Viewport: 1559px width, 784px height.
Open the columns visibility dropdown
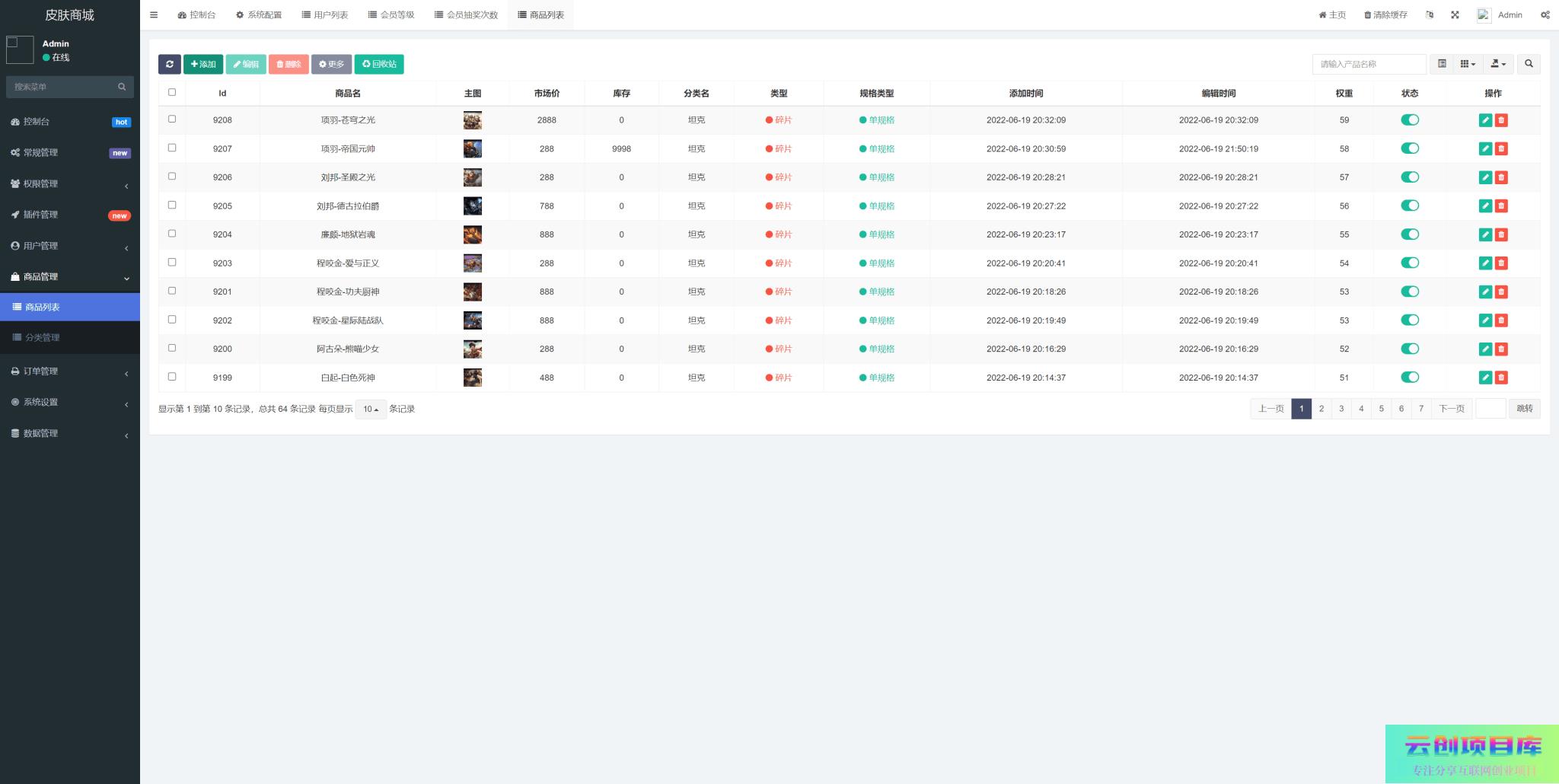[1468, 65]
